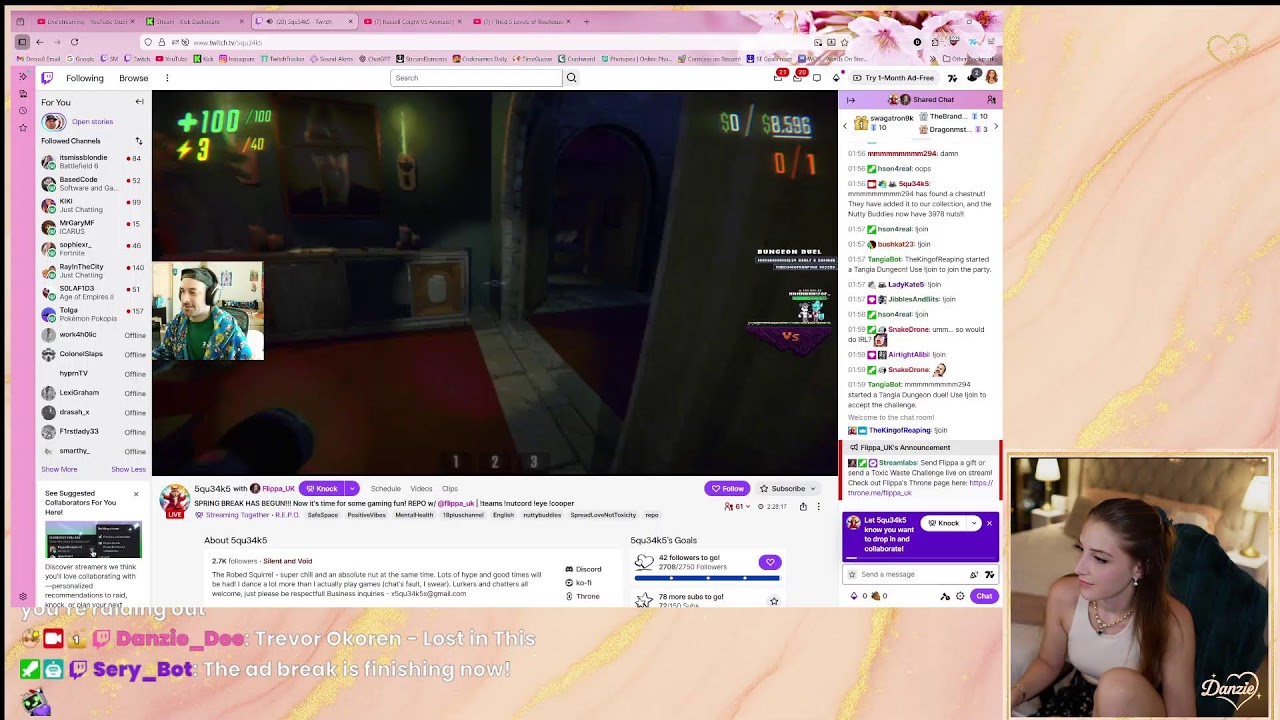Open the Bits icon below chat input
The image size is (1280, 720).
[854, 597]
